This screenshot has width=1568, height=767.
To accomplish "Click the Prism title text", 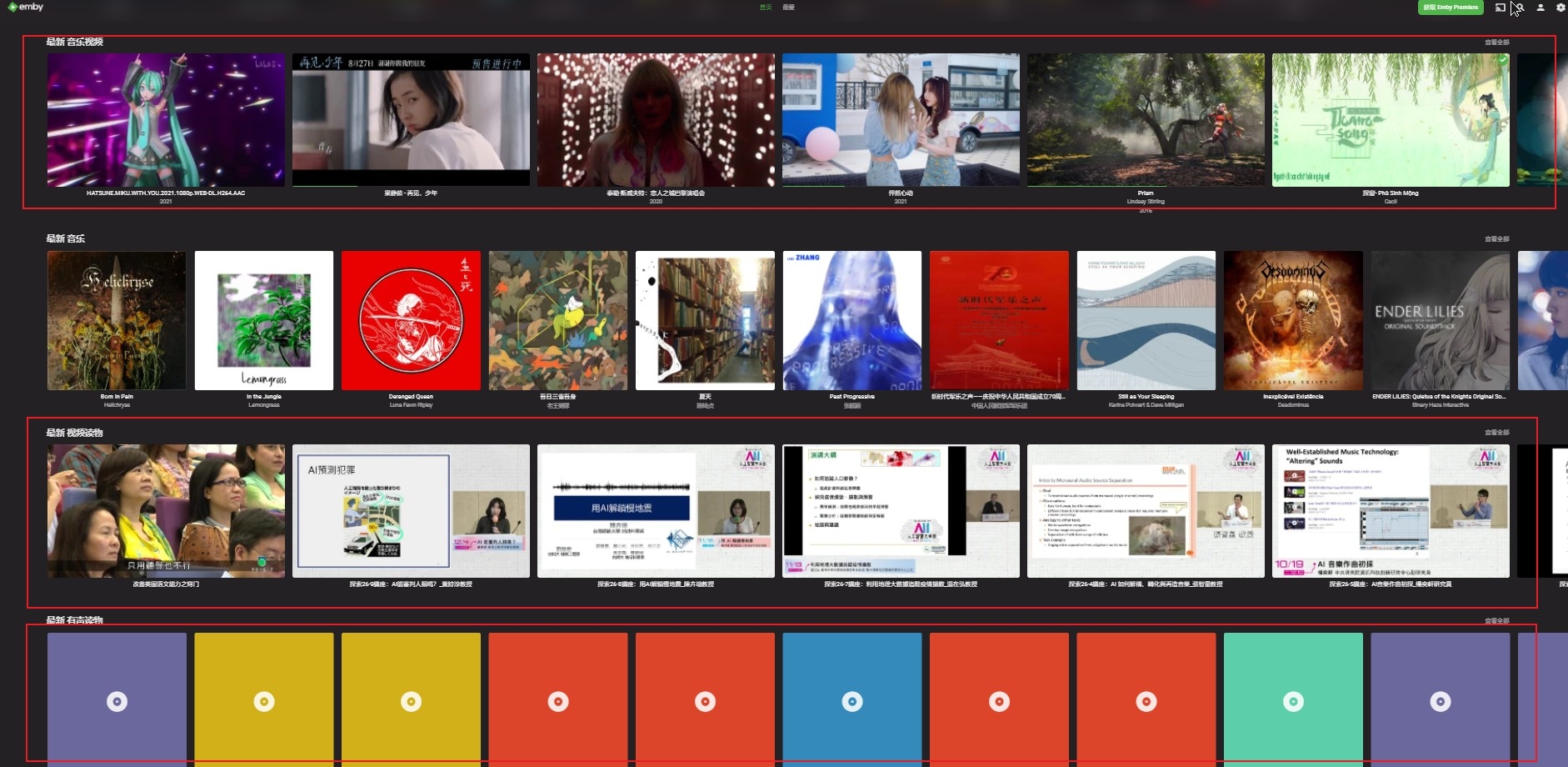I will click(x=1146, y=193).
